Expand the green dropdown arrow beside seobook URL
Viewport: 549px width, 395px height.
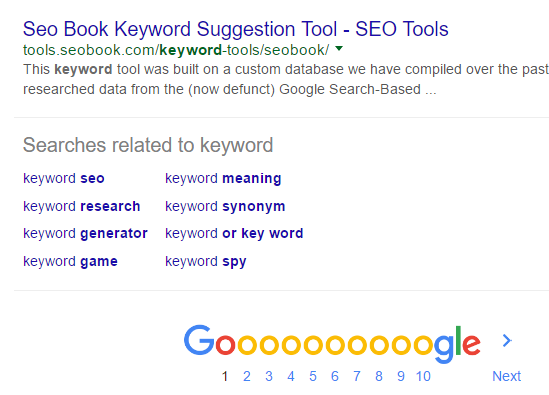(x=339, y=49)
